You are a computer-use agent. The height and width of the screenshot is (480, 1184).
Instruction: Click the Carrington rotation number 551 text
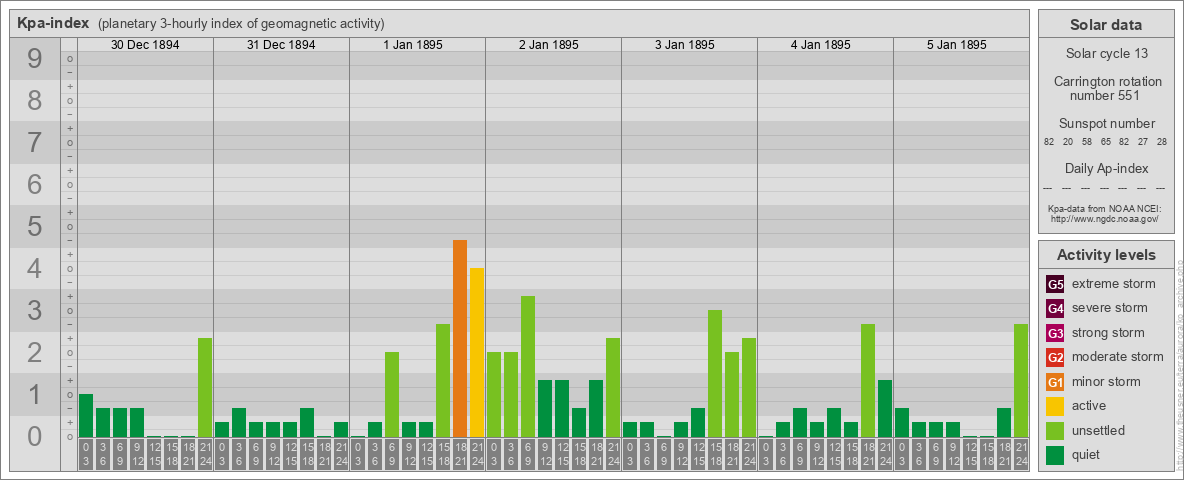[x=1106, y=88]
